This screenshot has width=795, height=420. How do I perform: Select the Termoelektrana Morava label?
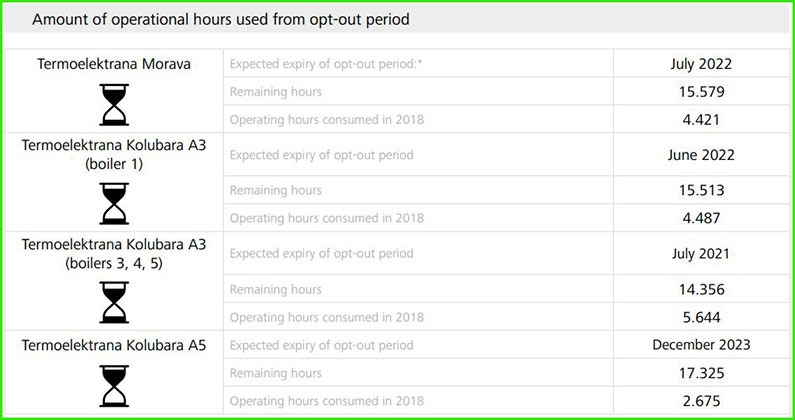click(x=114, y=64)
